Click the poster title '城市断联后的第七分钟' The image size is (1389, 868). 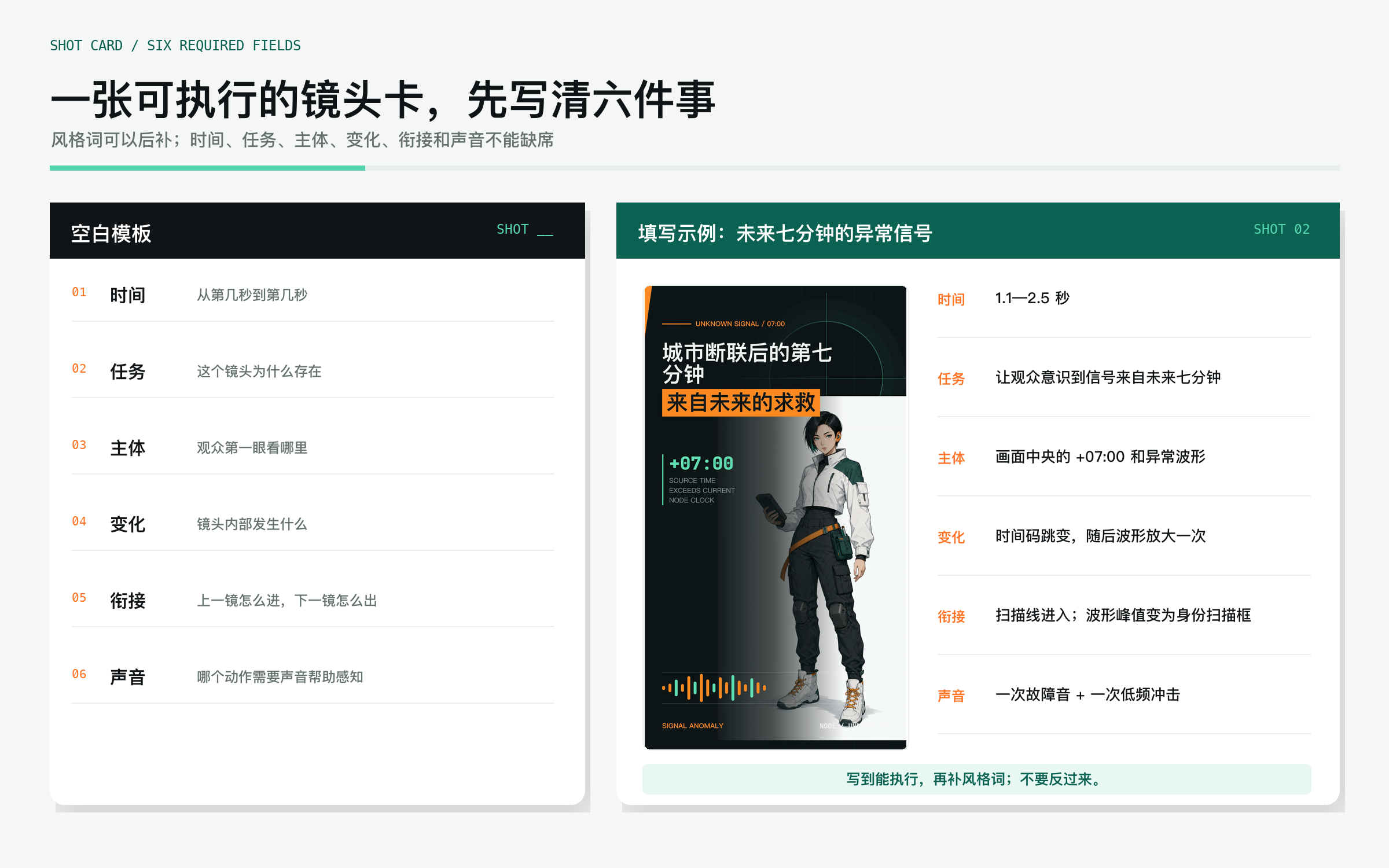pos(747,363)
